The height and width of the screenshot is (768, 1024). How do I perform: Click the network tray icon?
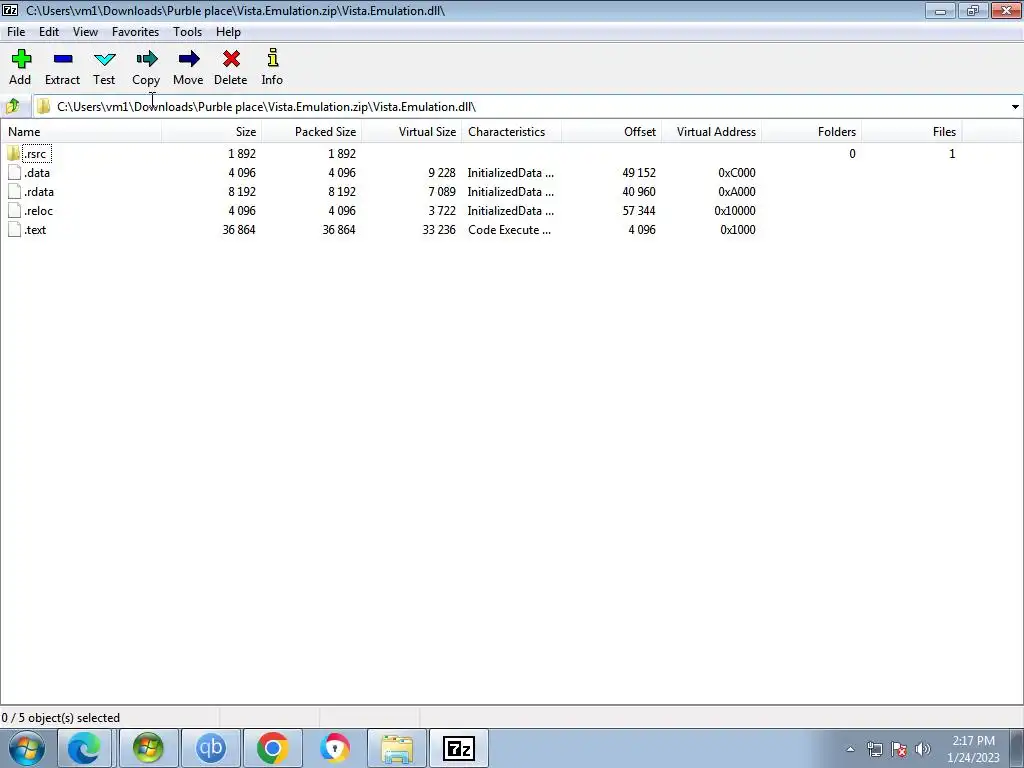(x=874, y=749)
